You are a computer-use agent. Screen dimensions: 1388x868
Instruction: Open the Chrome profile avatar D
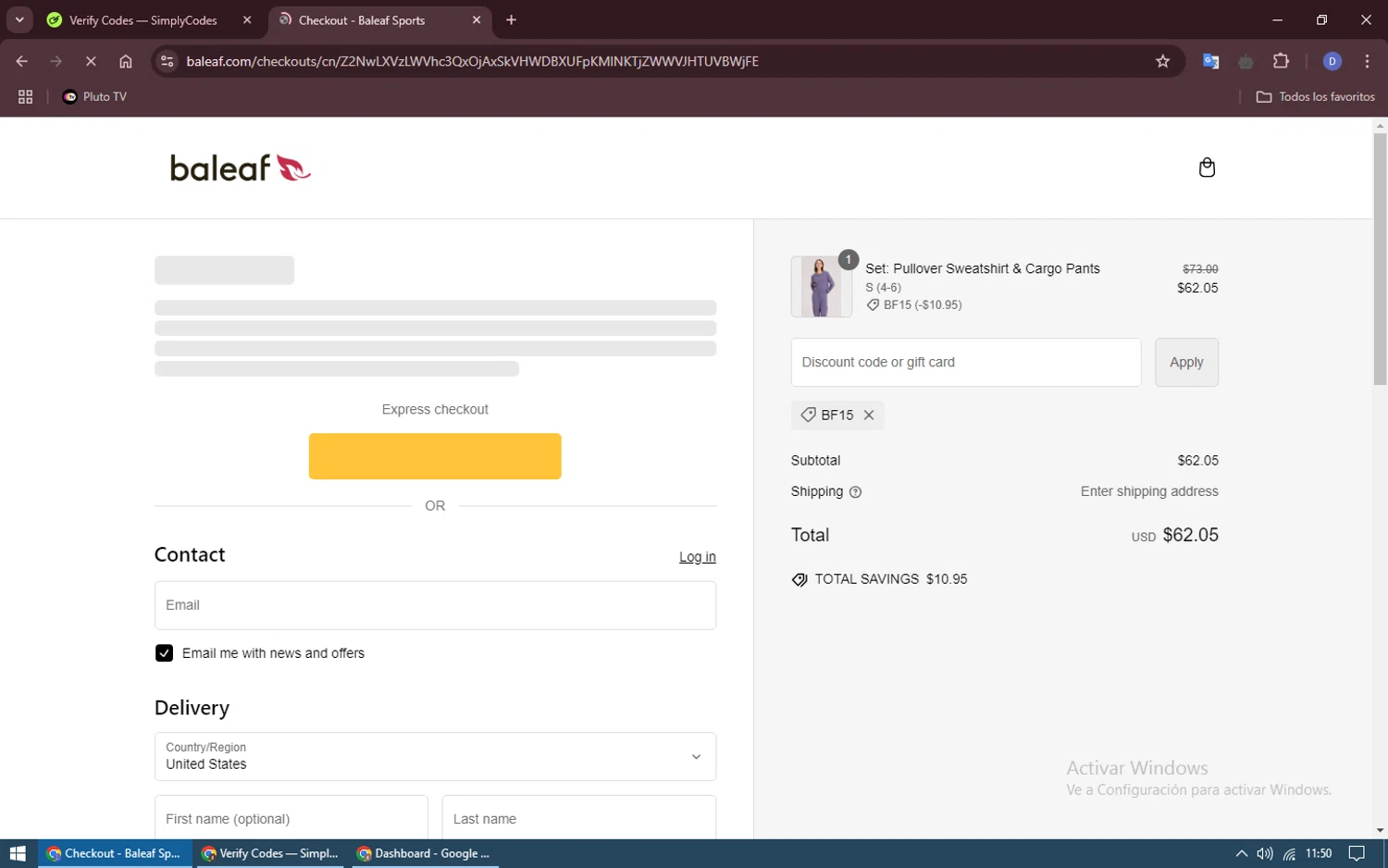[1332, 61]
